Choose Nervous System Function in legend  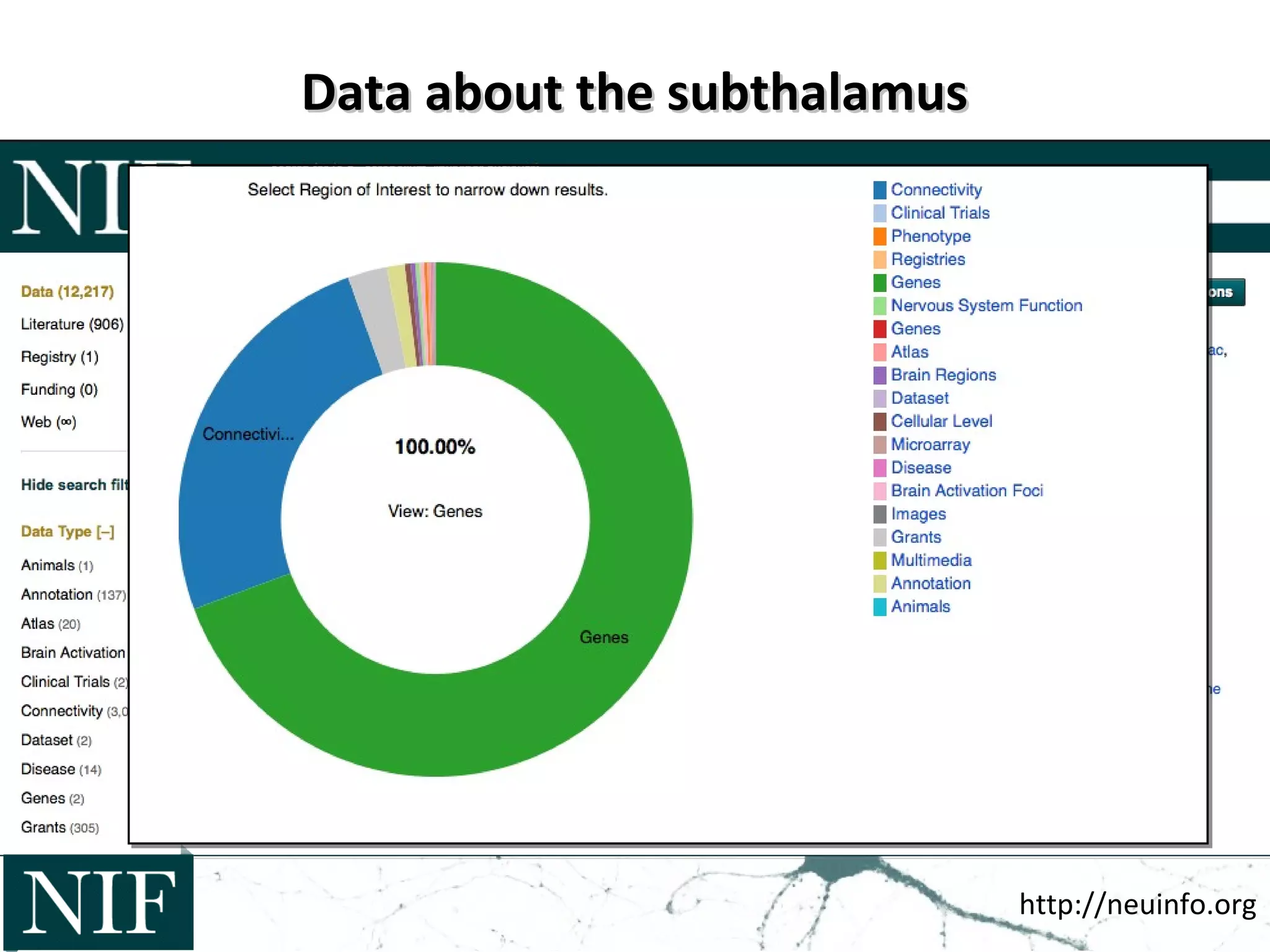coord(987,306)
